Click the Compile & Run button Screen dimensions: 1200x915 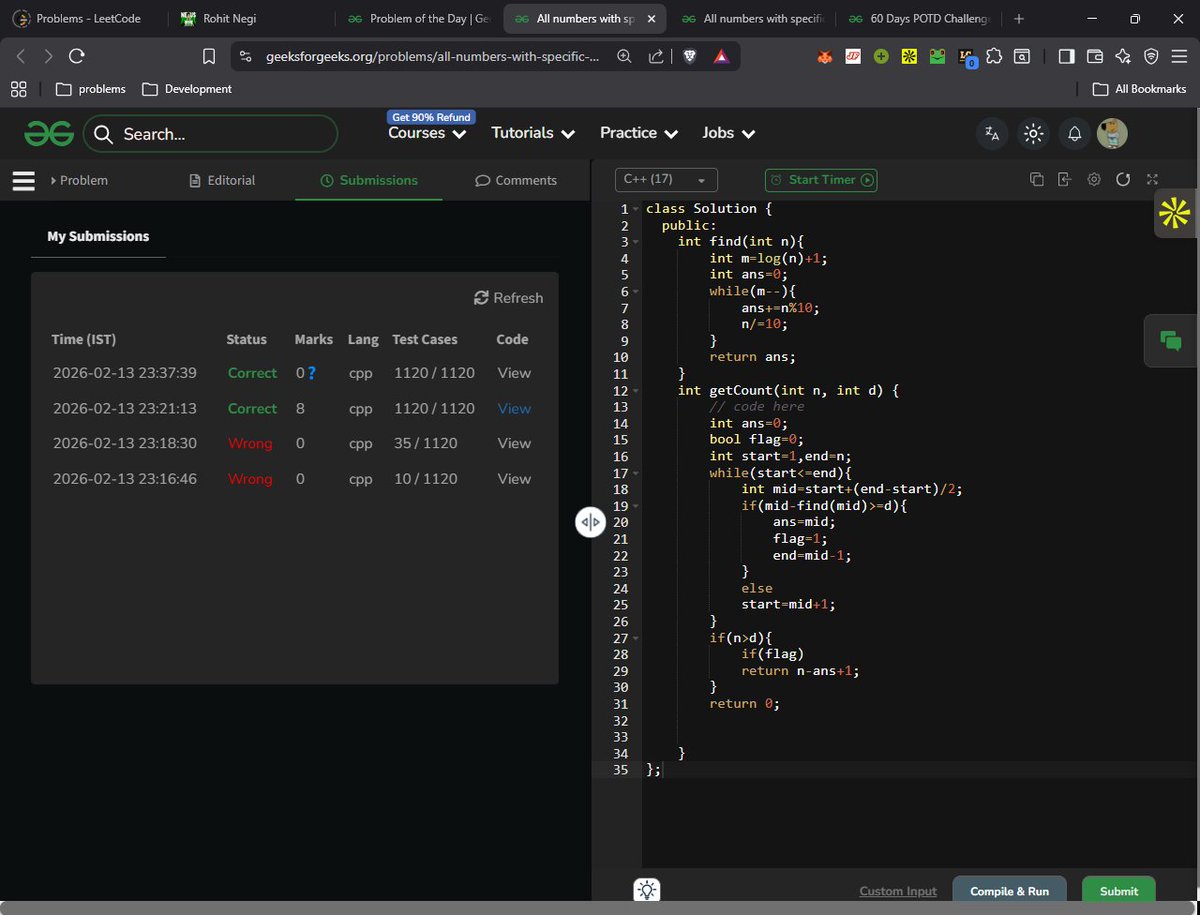pos(1009,891)
